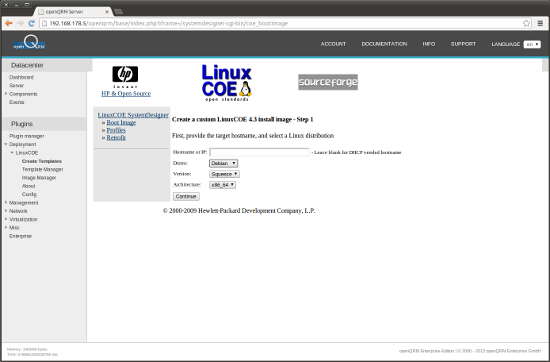Viewport: 550px width, 362px height.
Task: Open the Version dropdown showing Squeeze
Action: tap(224, 174)
